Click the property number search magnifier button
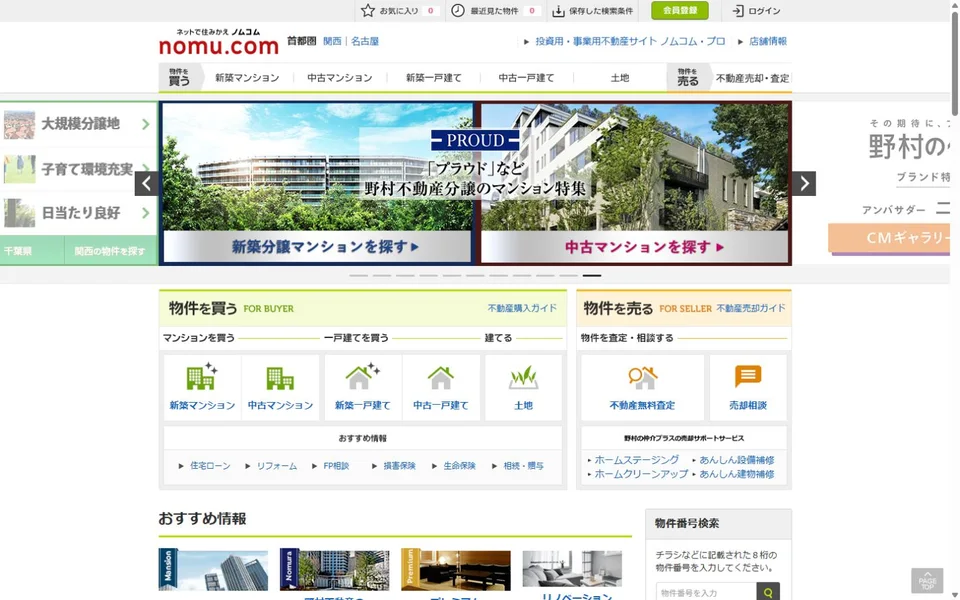The width and height of the screenshot is (960, 600). [x=768, y=592]
